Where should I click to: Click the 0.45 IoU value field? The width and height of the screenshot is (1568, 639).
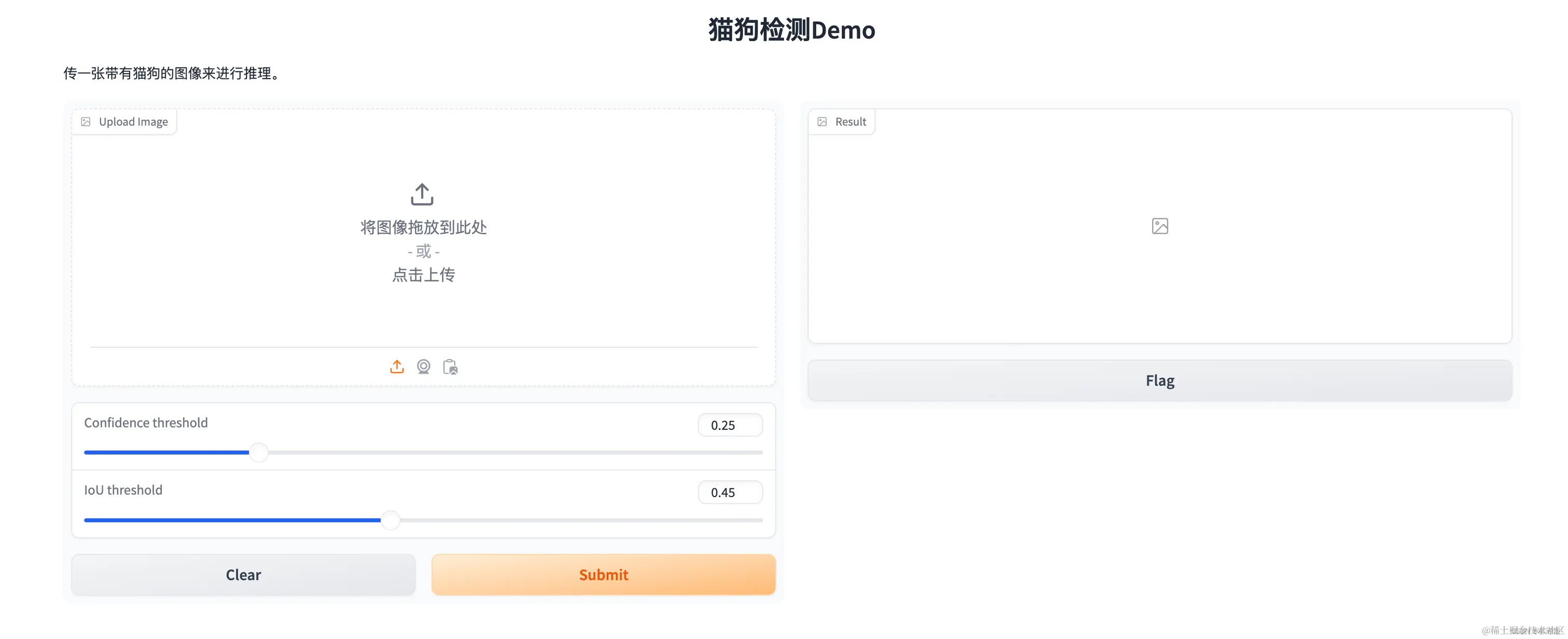pos(729,492)
